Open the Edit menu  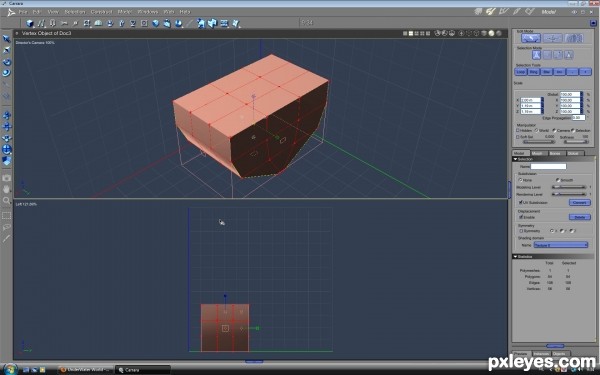pos(37,12)
